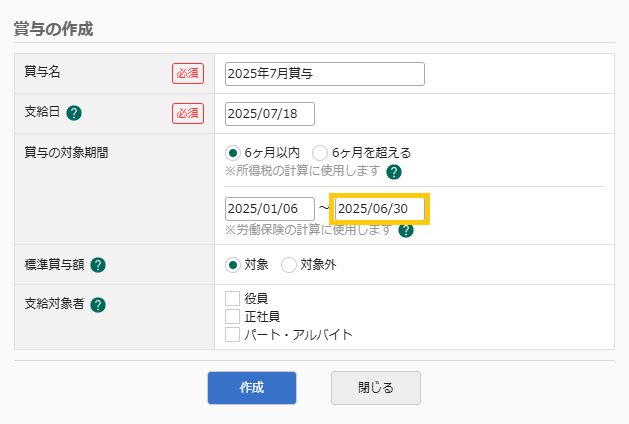
Task: Check the パート・アルバイト checkbox
Action: (x=233, y=334)
